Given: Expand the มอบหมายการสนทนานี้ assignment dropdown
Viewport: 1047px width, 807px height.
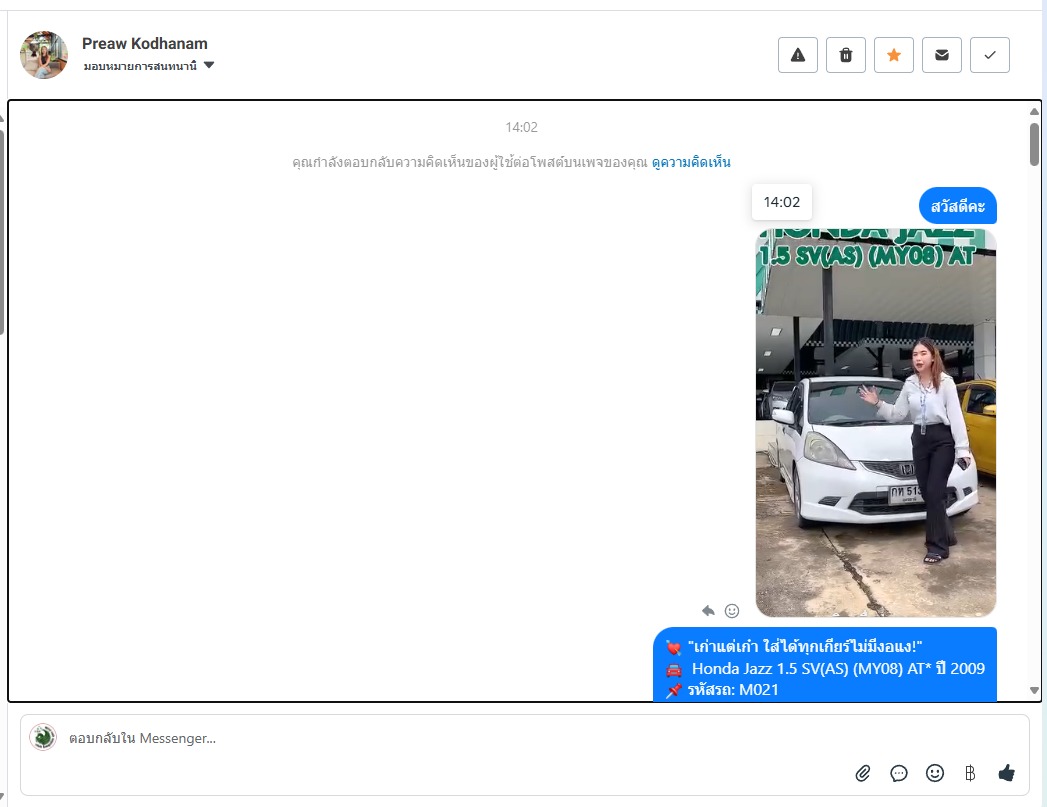Looking at the screenshot, I should tap(148, 65).
